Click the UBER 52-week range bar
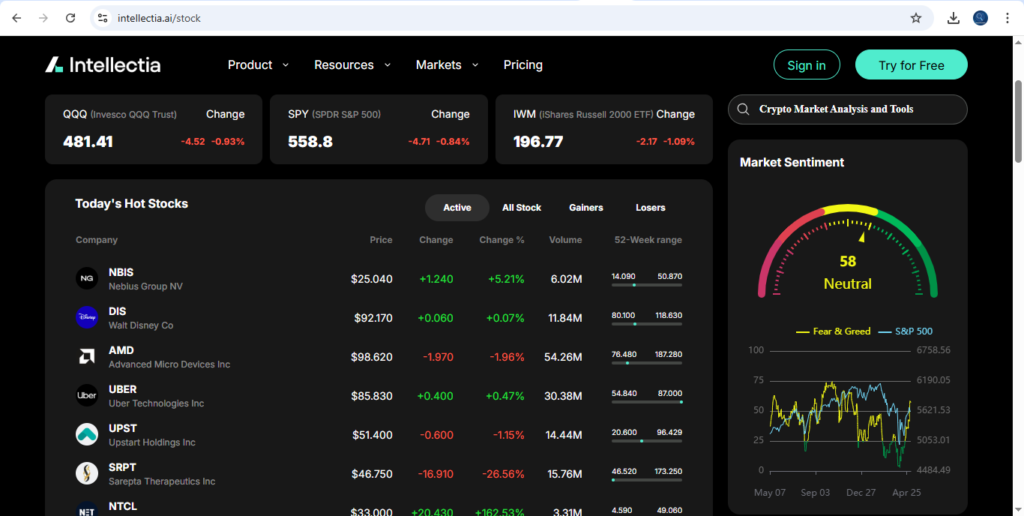Viewport: 1024px width, 516px height. (647, 402)
